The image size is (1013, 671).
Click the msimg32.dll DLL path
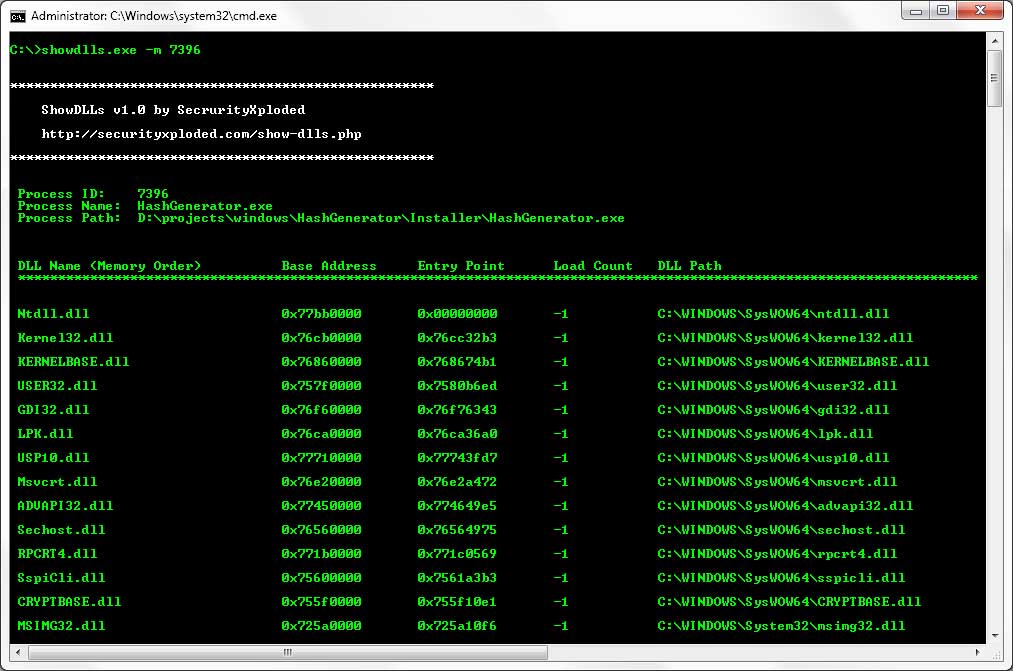click(x=781, y=626)
